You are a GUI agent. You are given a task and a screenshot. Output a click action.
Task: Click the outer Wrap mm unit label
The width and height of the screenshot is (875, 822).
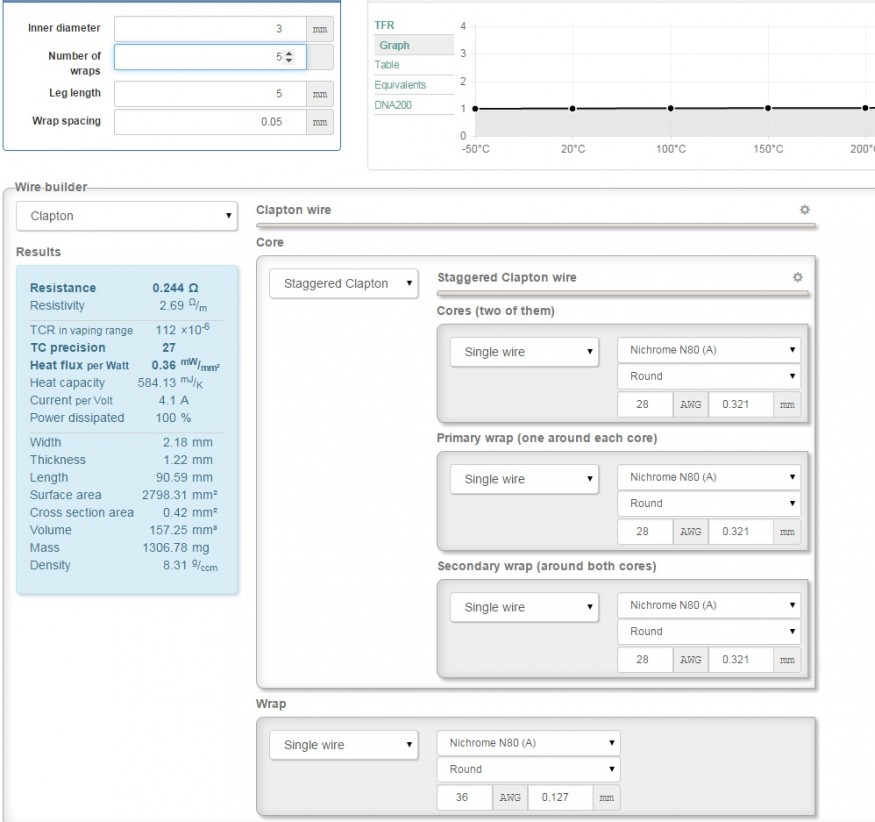pyautogui.click(x=607, y=797)
